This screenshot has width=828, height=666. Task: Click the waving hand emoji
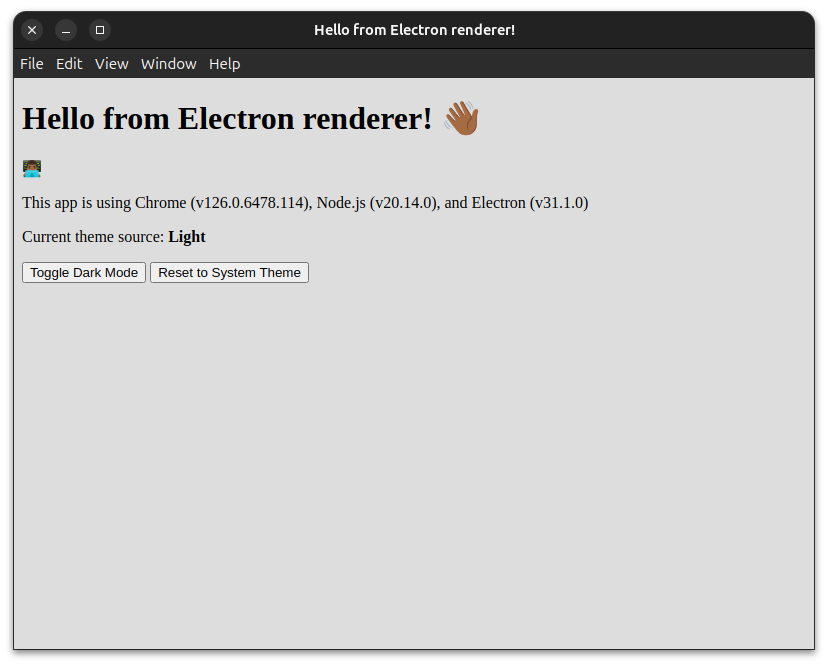(461, 118)
